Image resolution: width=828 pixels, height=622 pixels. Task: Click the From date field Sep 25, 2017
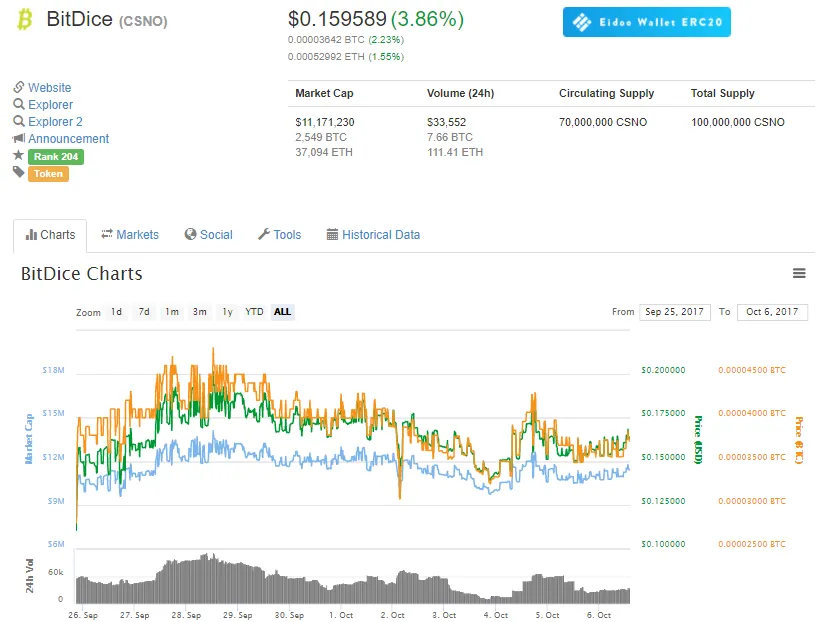(674, 312)
